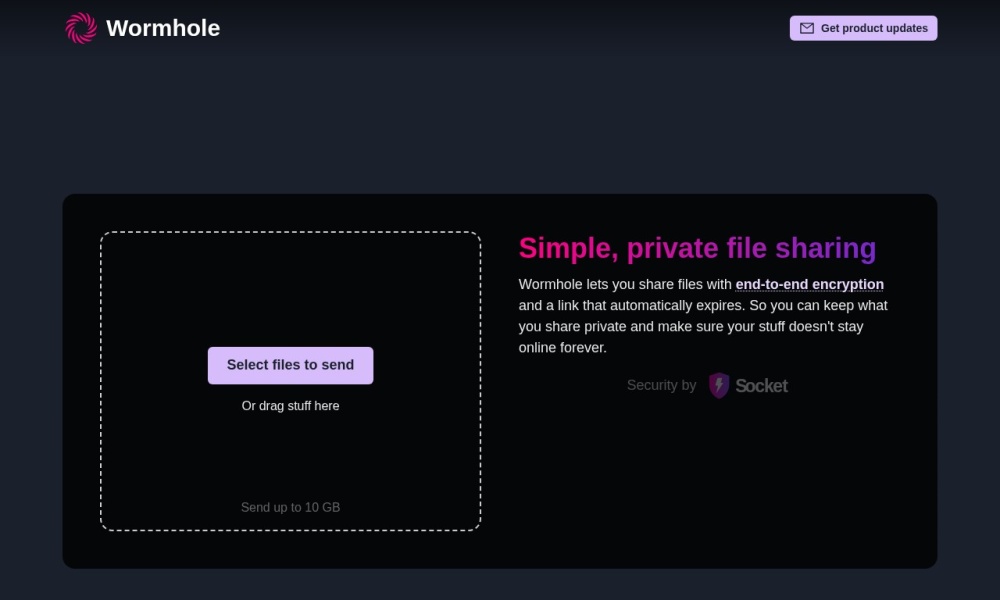The height and width of the screenshot is (600, 1000).
Task: Click the 'Or drag stuff here' text
Action: (290, 406)
